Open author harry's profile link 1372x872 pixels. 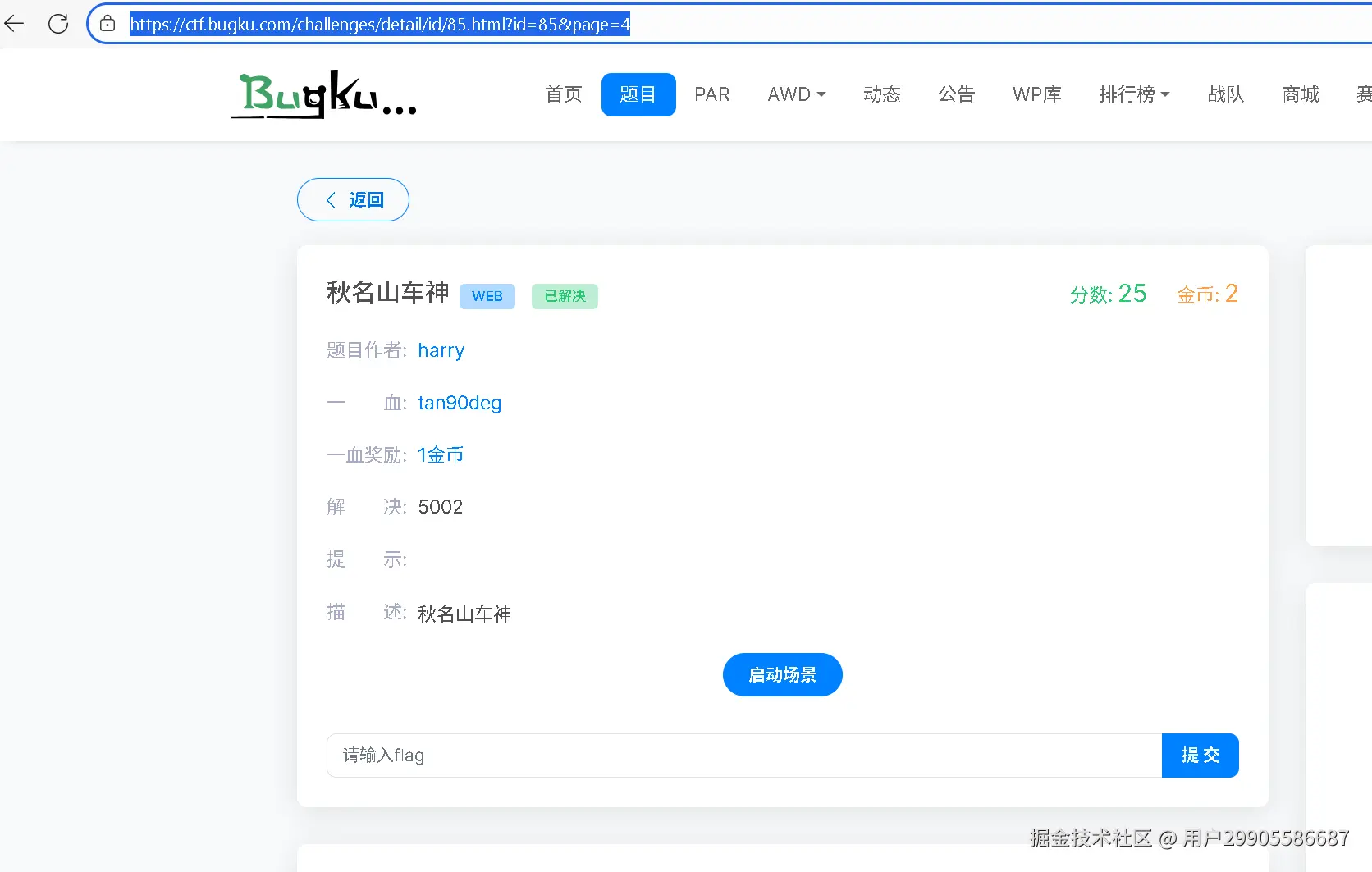click(441, 350)
